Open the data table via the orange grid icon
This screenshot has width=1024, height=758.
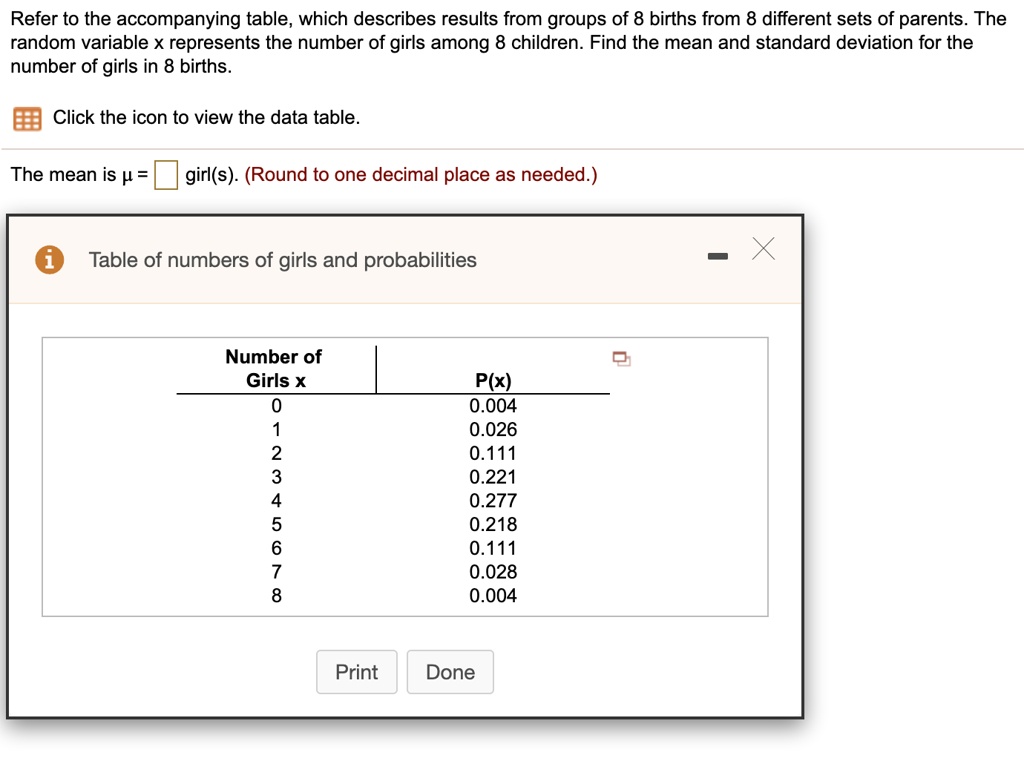[25, 118]
